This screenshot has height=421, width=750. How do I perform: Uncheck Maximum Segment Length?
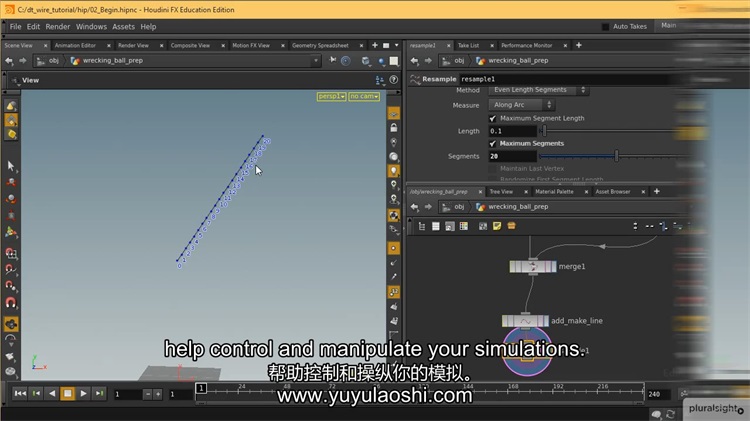tap(493, 118)
